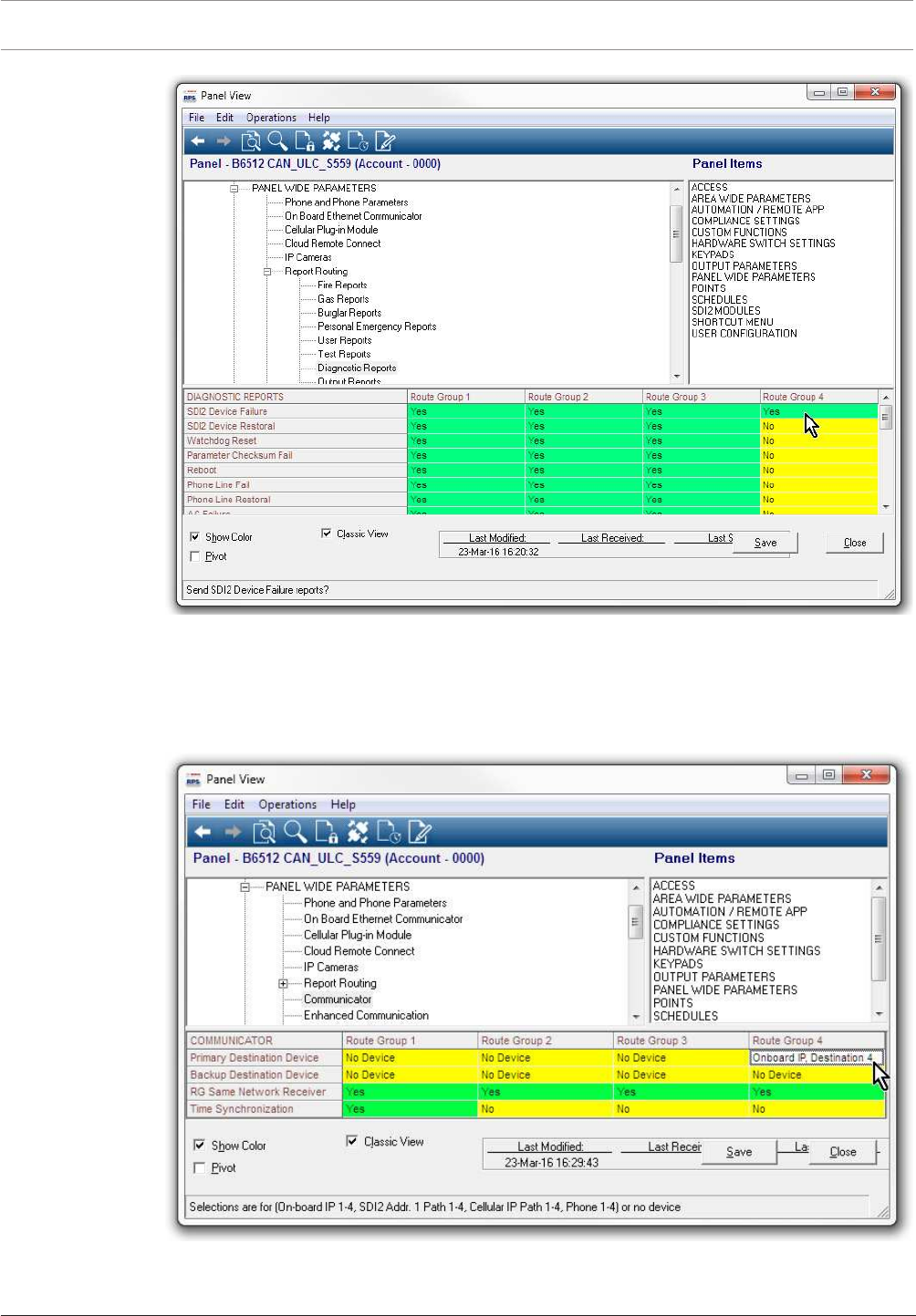The width and height of the screenshot is (916, 1316).
Task: Click back arrow in Diagnostic Reports window toolbar
Action: (197, 141)
